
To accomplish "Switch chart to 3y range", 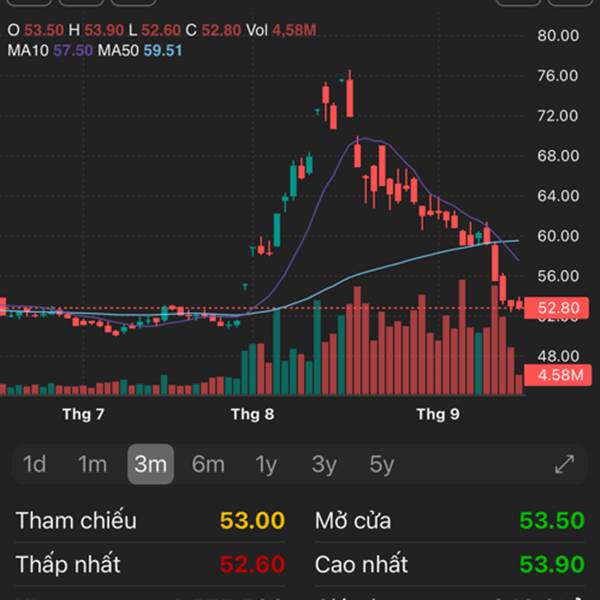I will point(324,465).
